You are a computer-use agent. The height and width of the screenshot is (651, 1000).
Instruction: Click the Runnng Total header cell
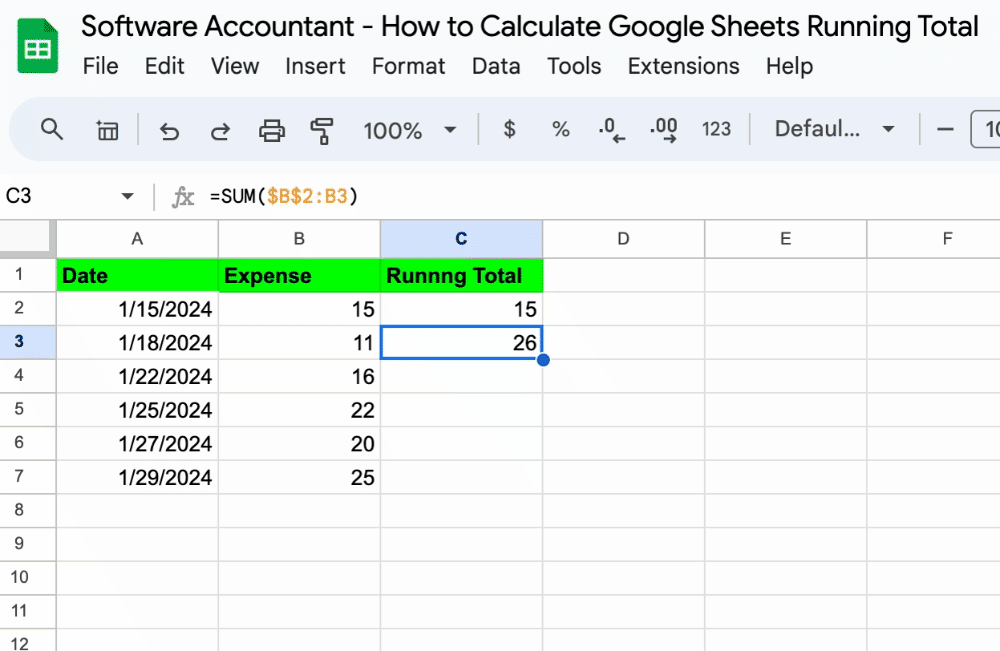461,275
